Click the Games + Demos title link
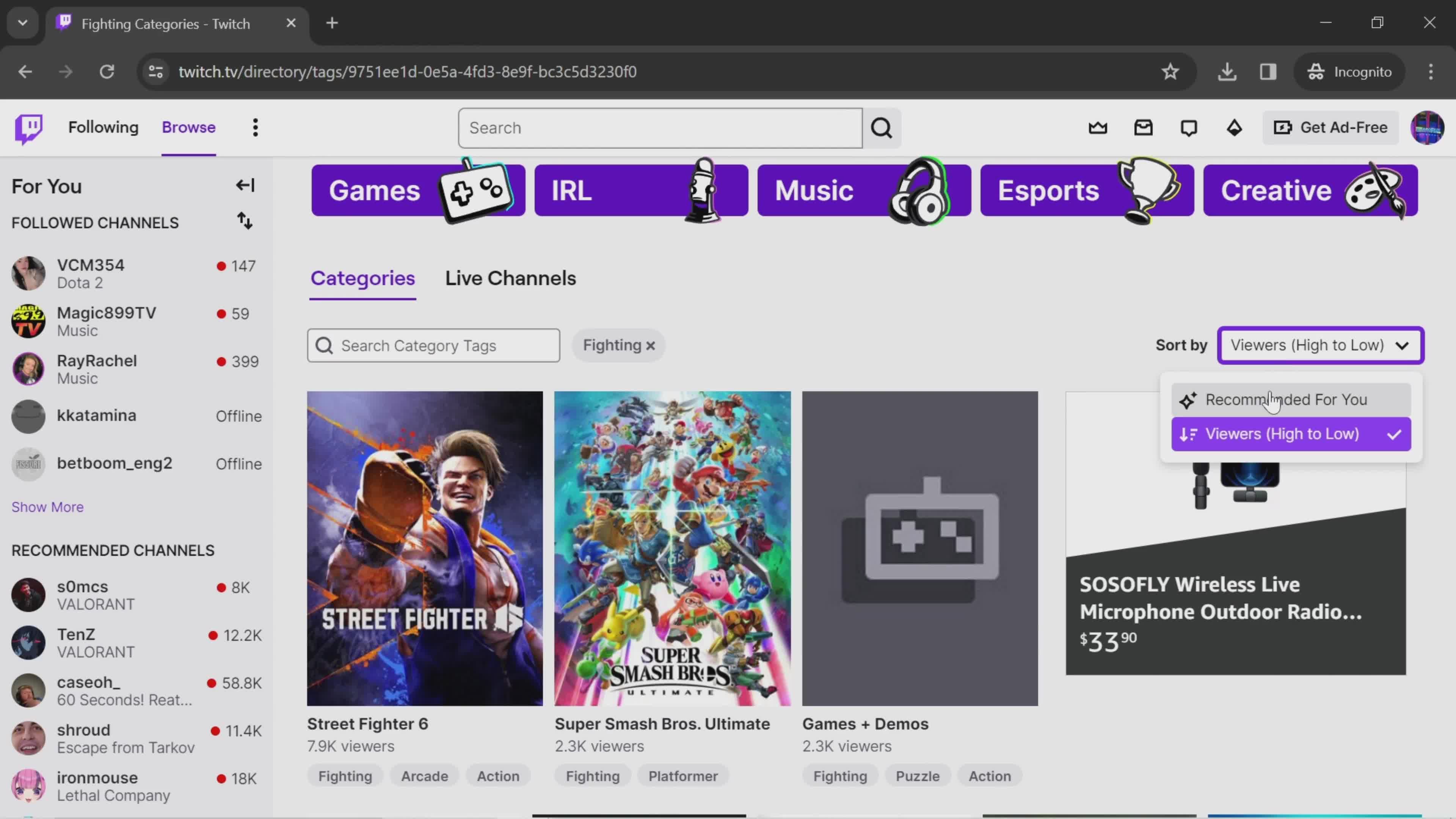This screenshot has height=819, width=1456. pos(865,724)
